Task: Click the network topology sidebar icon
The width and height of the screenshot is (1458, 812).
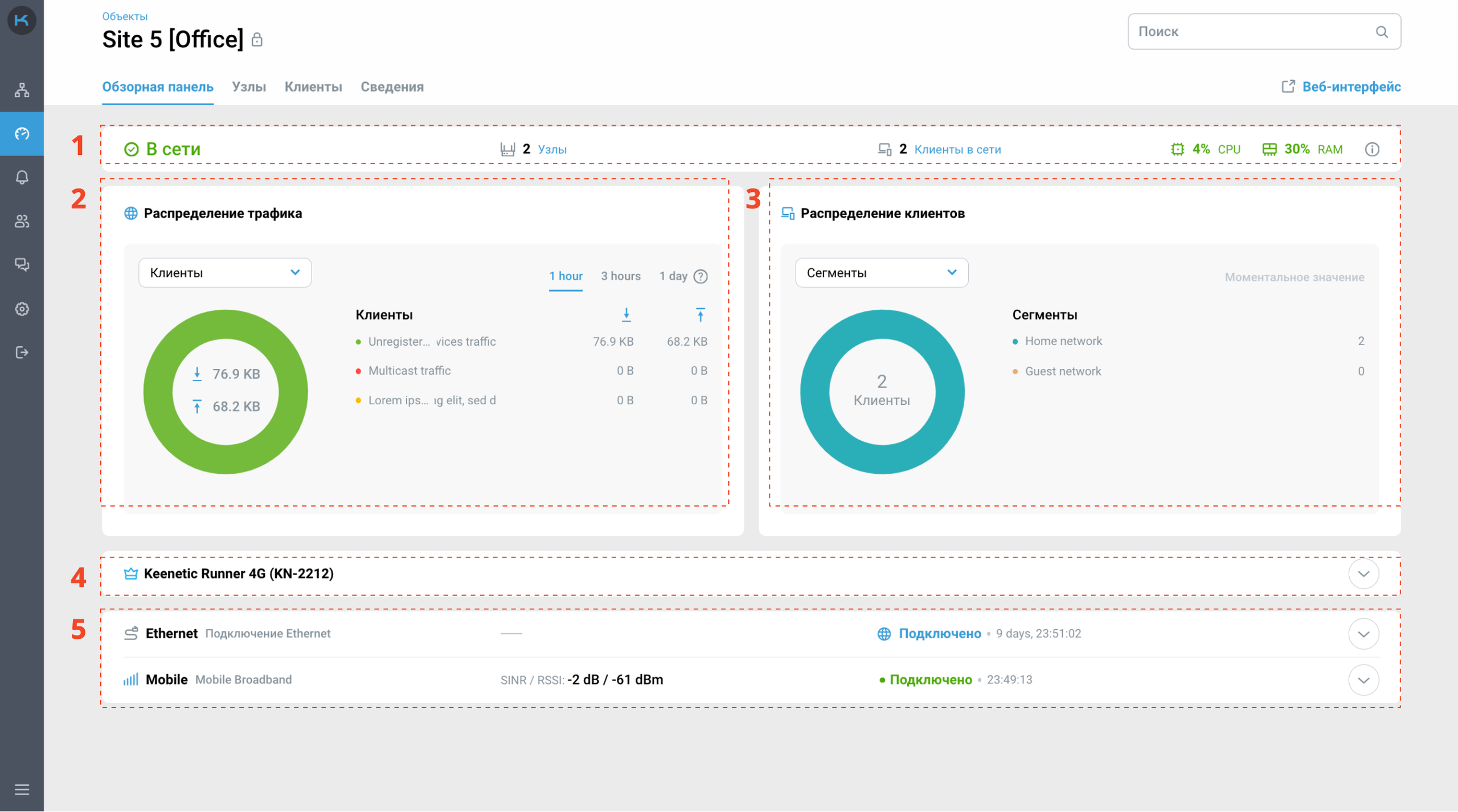Action: [x=22, y=90]
